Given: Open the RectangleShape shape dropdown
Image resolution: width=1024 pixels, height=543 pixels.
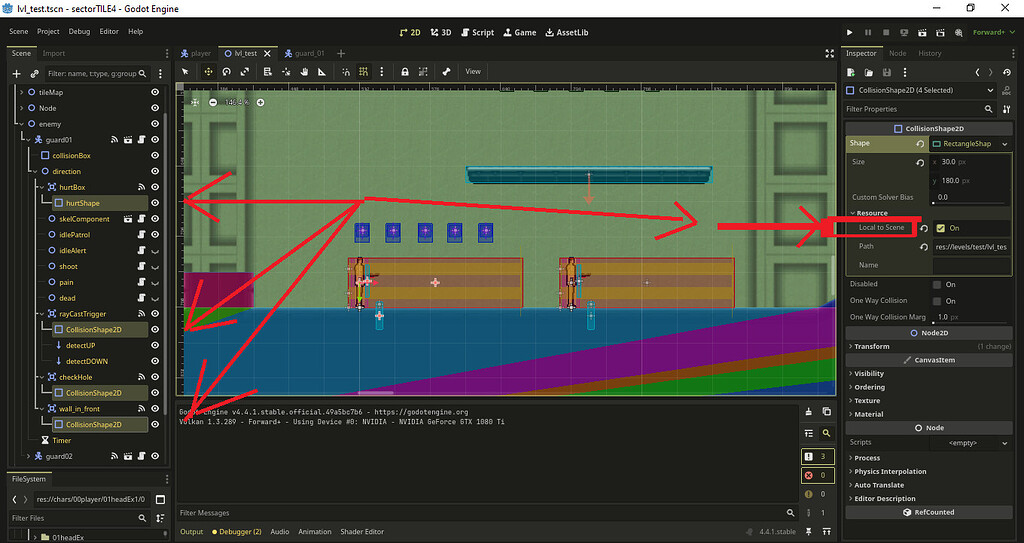Looking at the screenshot, I should click(x=966, y=144).
